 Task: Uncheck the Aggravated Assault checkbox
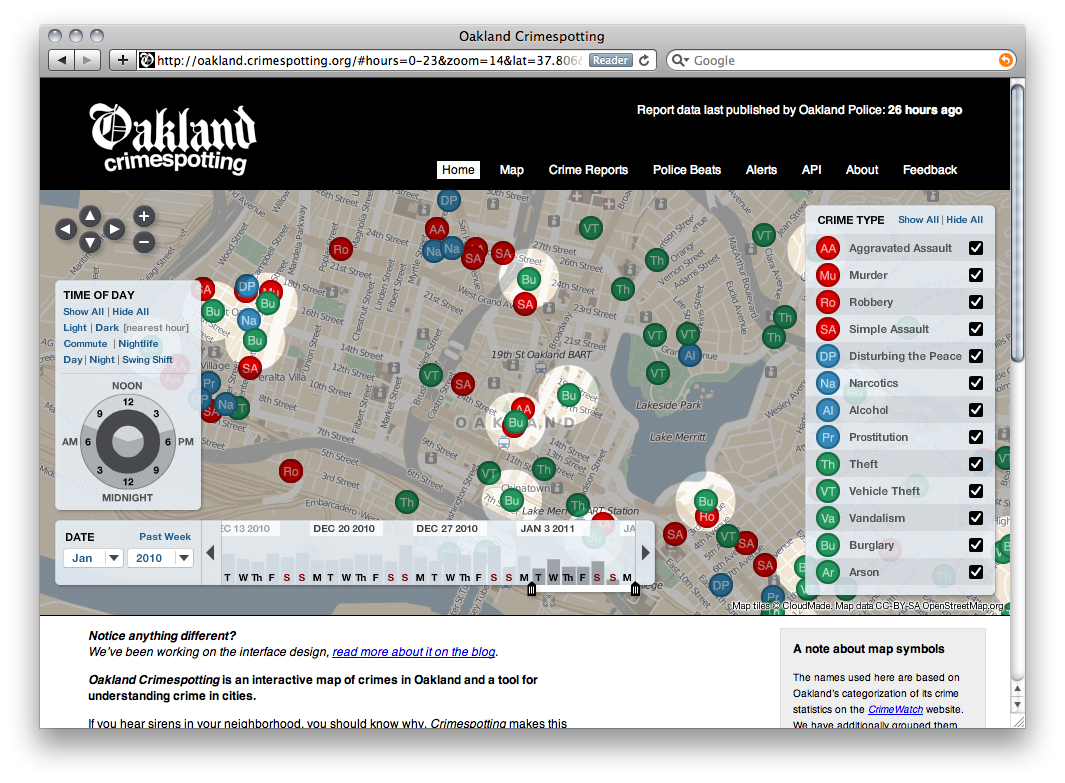(975, 248)
